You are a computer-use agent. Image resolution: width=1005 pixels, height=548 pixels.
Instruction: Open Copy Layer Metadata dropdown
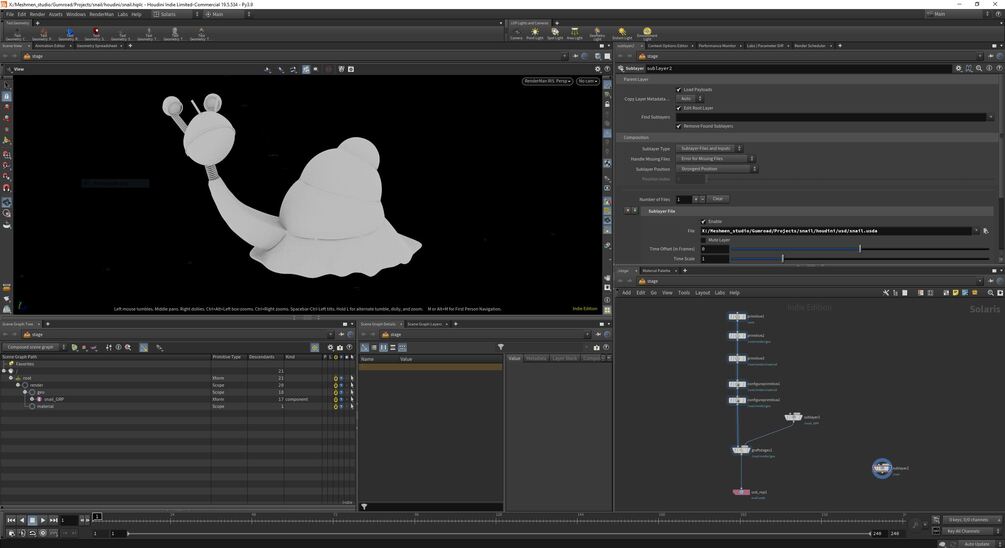pyautogui.click(x=690, y=99)
